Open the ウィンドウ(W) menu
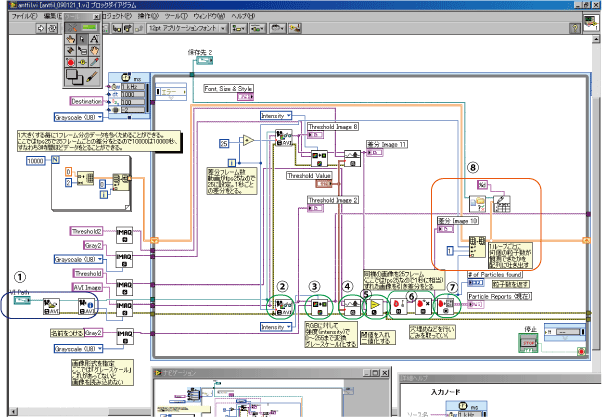 point(209,16)
